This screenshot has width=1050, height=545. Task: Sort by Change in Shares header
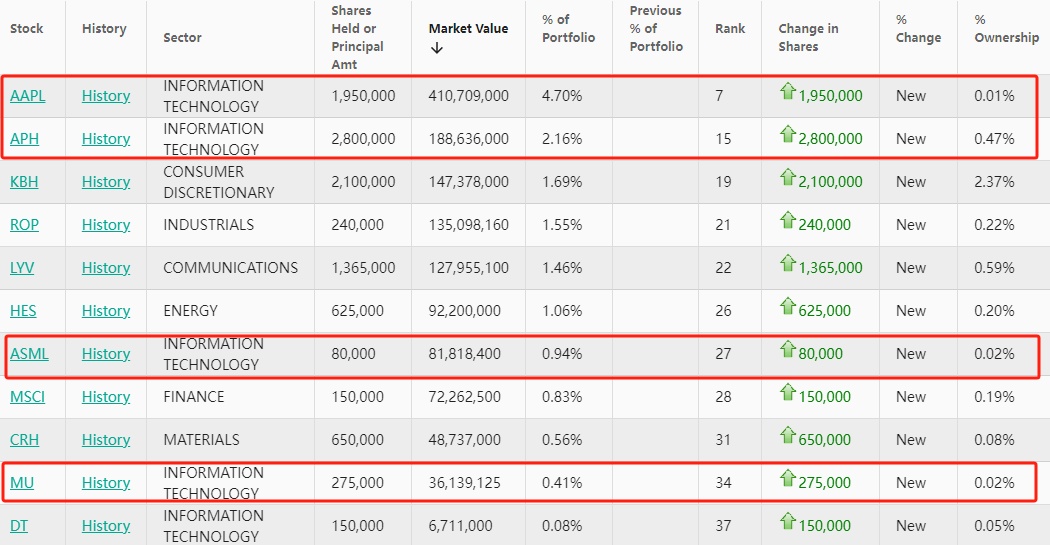[x=807, y=37]
